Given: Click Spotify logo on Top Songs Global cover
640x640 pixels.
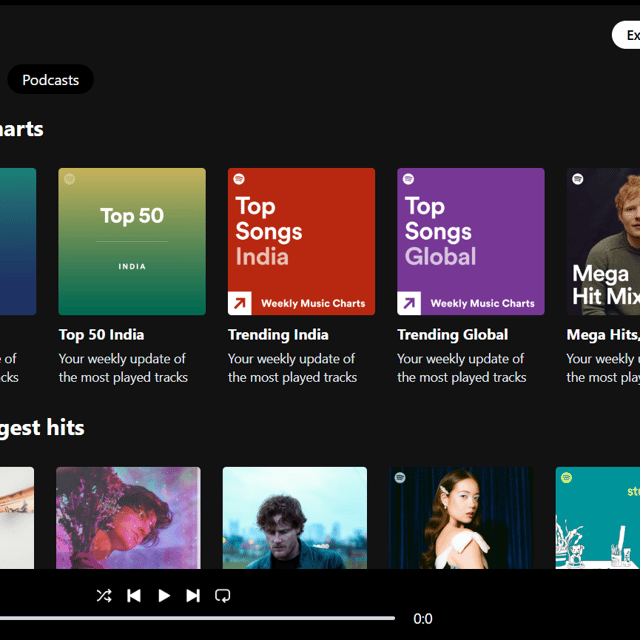Looking at the screenshot, I should 408,179.
